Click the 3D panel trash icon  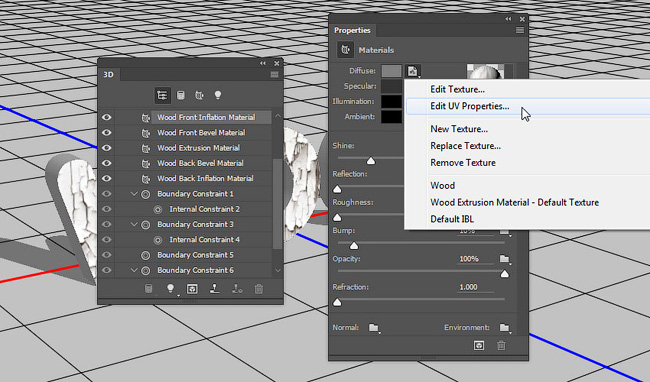(259, 289)
